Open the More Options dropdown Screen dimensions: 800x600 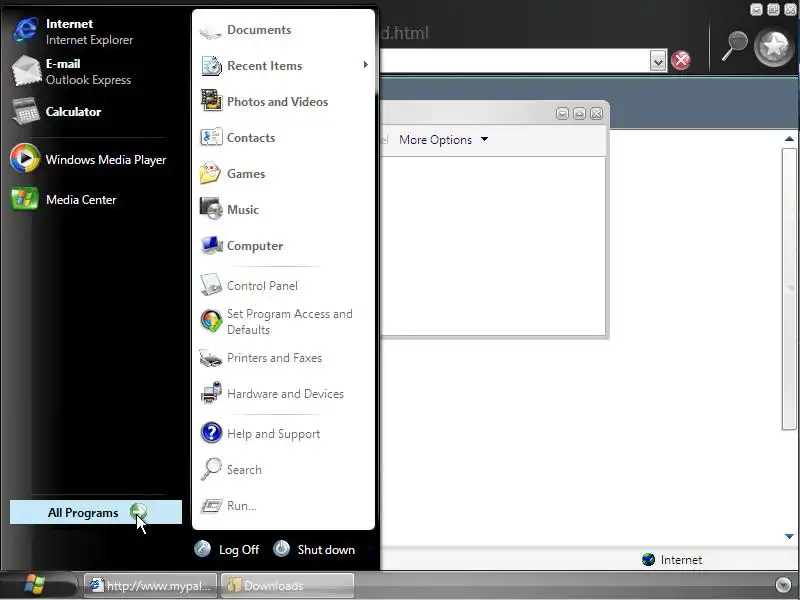[x=443, y=139]
